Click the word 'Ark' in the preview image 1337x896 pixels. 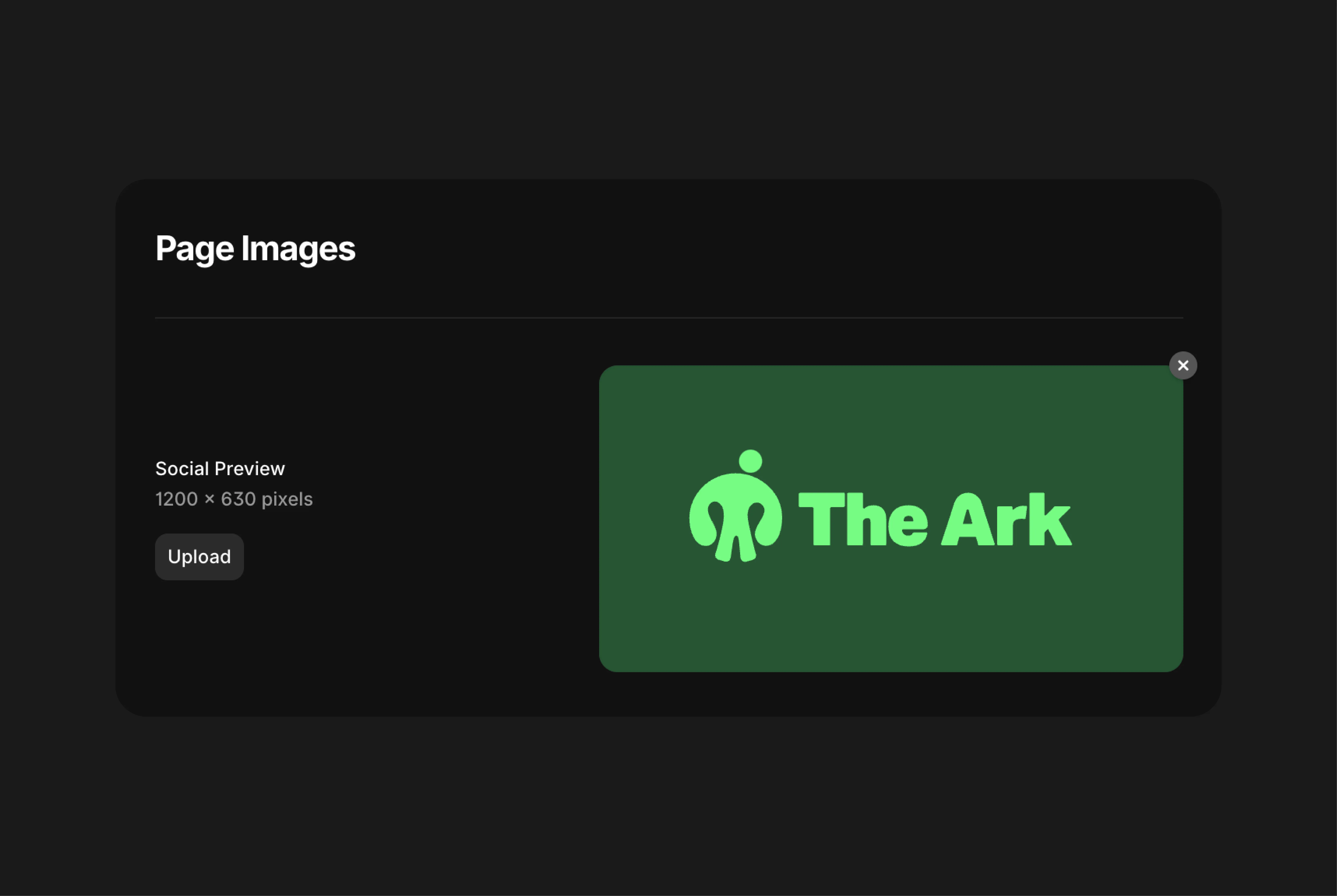pos(1006,519)
